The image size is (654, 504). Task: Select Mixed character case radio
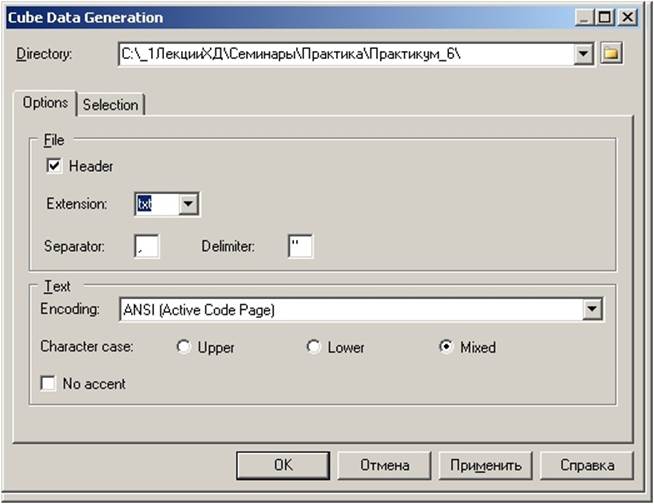(446, 347)
